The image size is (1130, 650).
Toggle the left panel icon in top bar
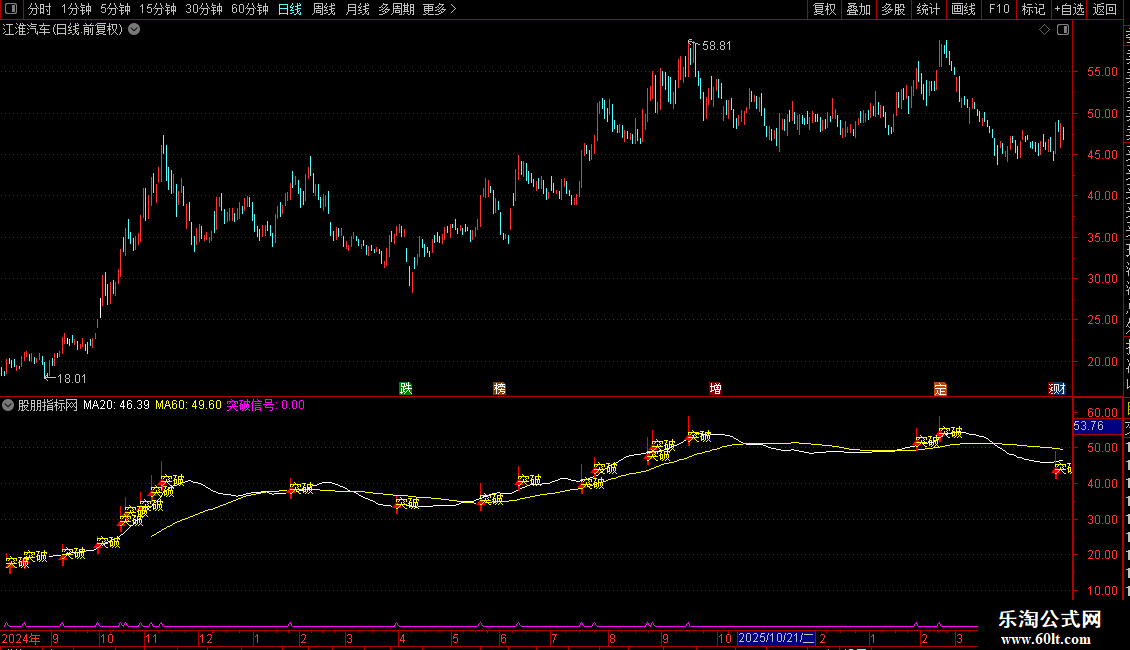[x=11, y=9]
